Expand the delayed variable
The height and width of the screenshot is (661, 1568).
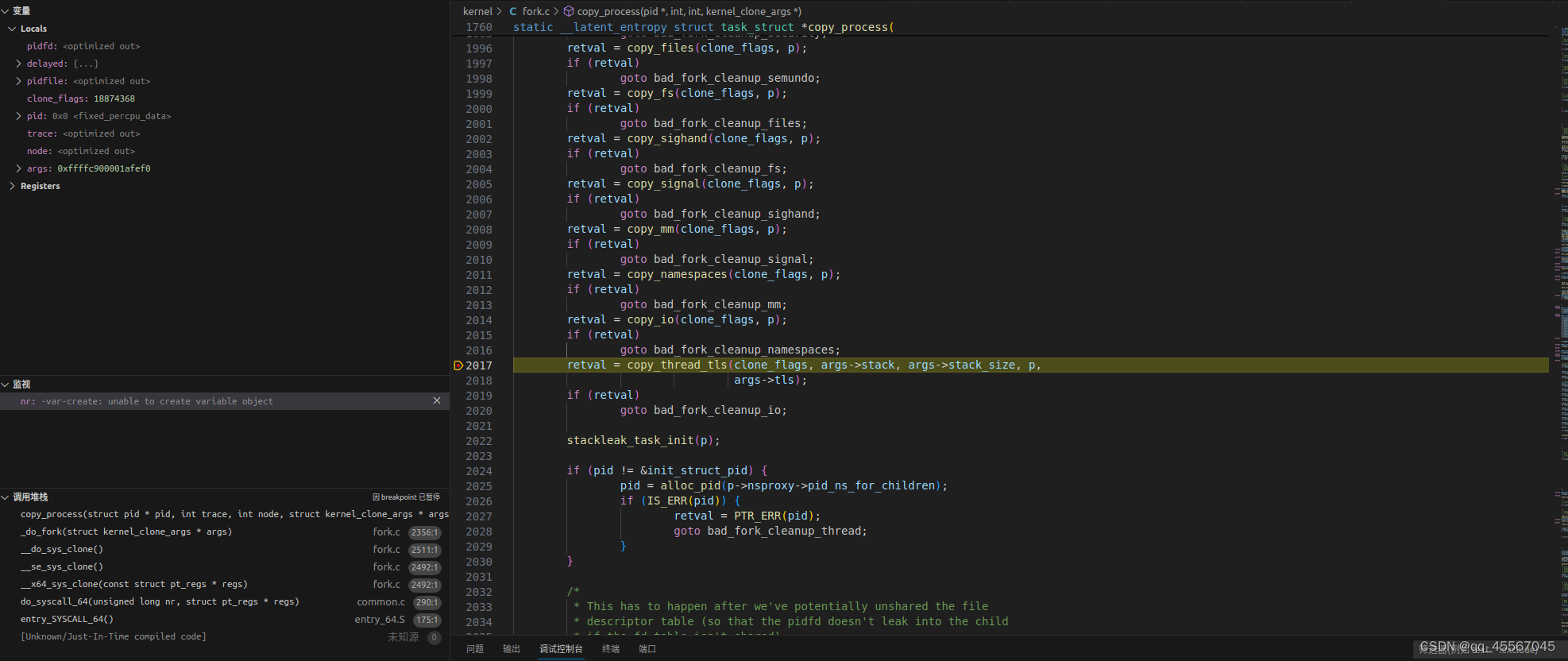click(x=18, y=64)
